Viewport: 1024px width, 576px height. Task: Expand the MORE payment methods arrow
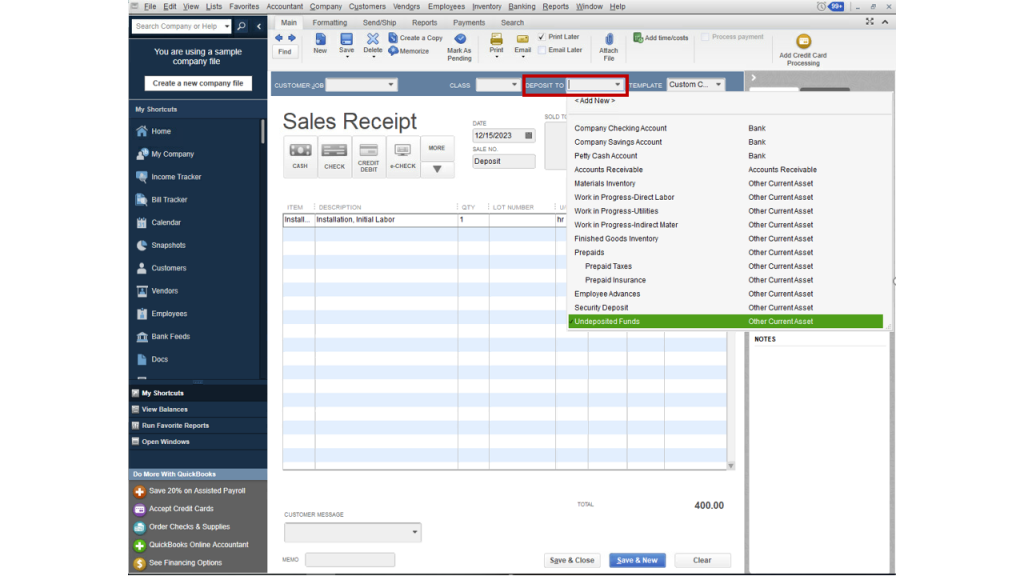[437, 169]
